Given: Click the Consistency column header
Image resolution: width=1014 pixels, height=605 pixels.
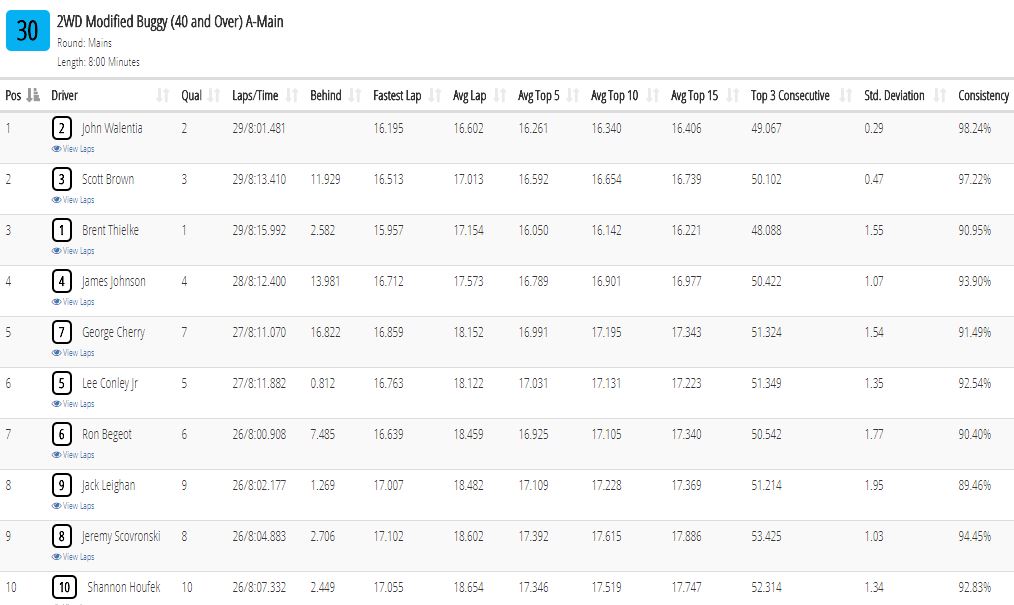Looking at the screenshot, I should 984,96.
